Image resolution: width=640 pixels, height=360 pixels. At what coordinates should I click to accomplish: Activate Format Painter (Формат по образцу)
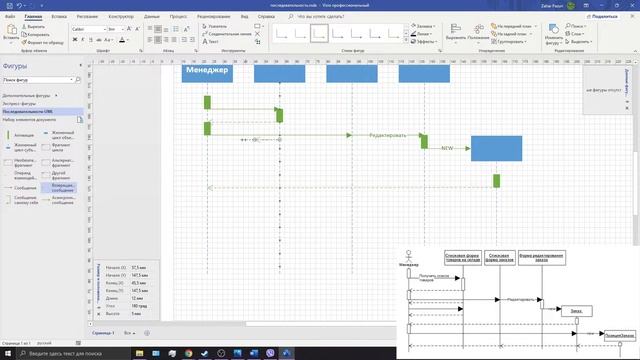42,42
